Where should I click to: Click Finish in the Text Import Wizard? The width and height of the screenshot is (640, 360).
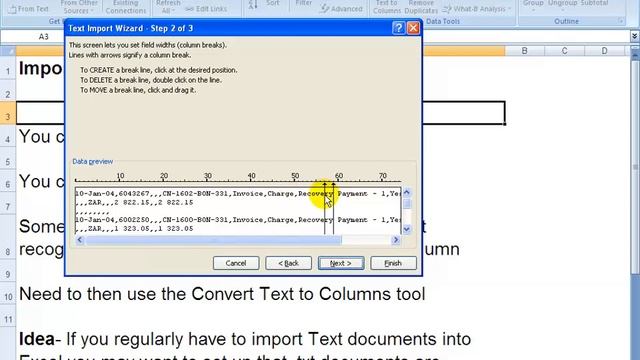[x=393, y=263]
